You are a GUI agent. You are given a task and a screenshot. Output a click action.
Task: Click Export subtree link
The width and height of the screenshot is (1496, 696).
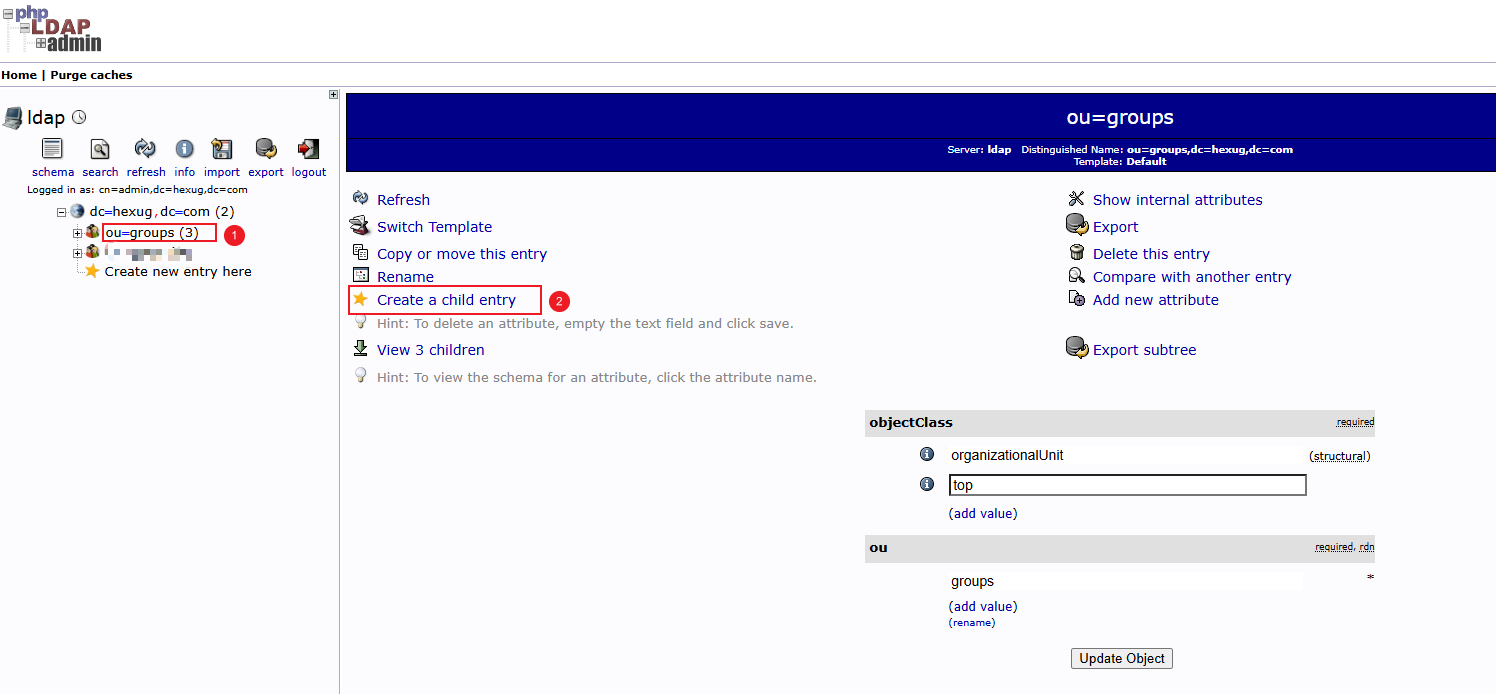[x=1144, y=350]
